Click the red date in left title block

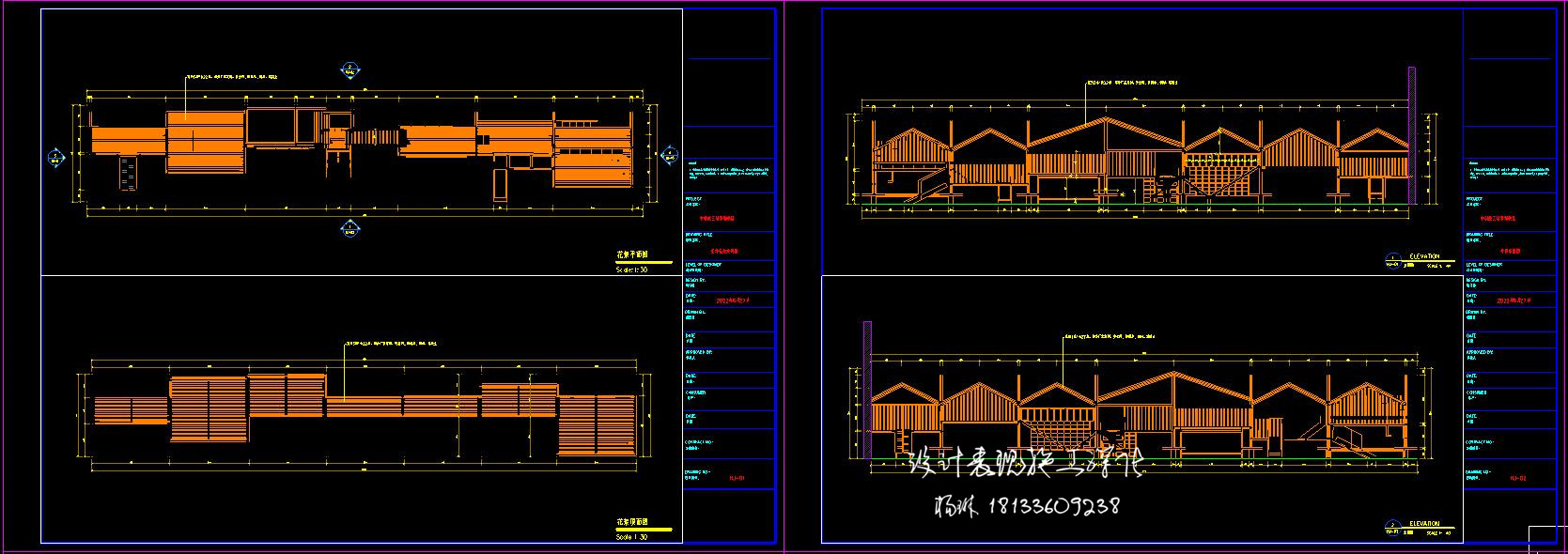pyautogui.click(x=734, y=301)
